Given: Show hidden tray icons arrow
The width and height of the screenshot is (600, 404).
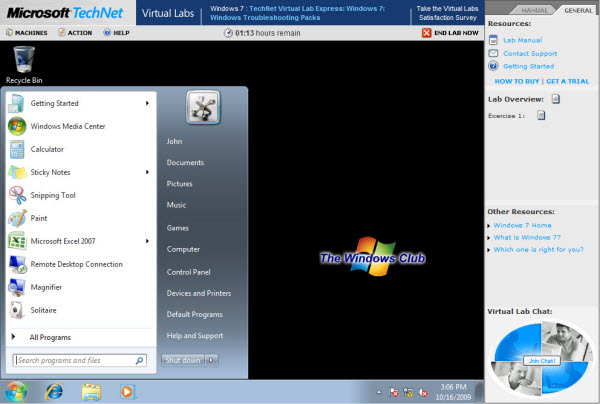Looking at the screenshot, I should [x=378, y=392].
